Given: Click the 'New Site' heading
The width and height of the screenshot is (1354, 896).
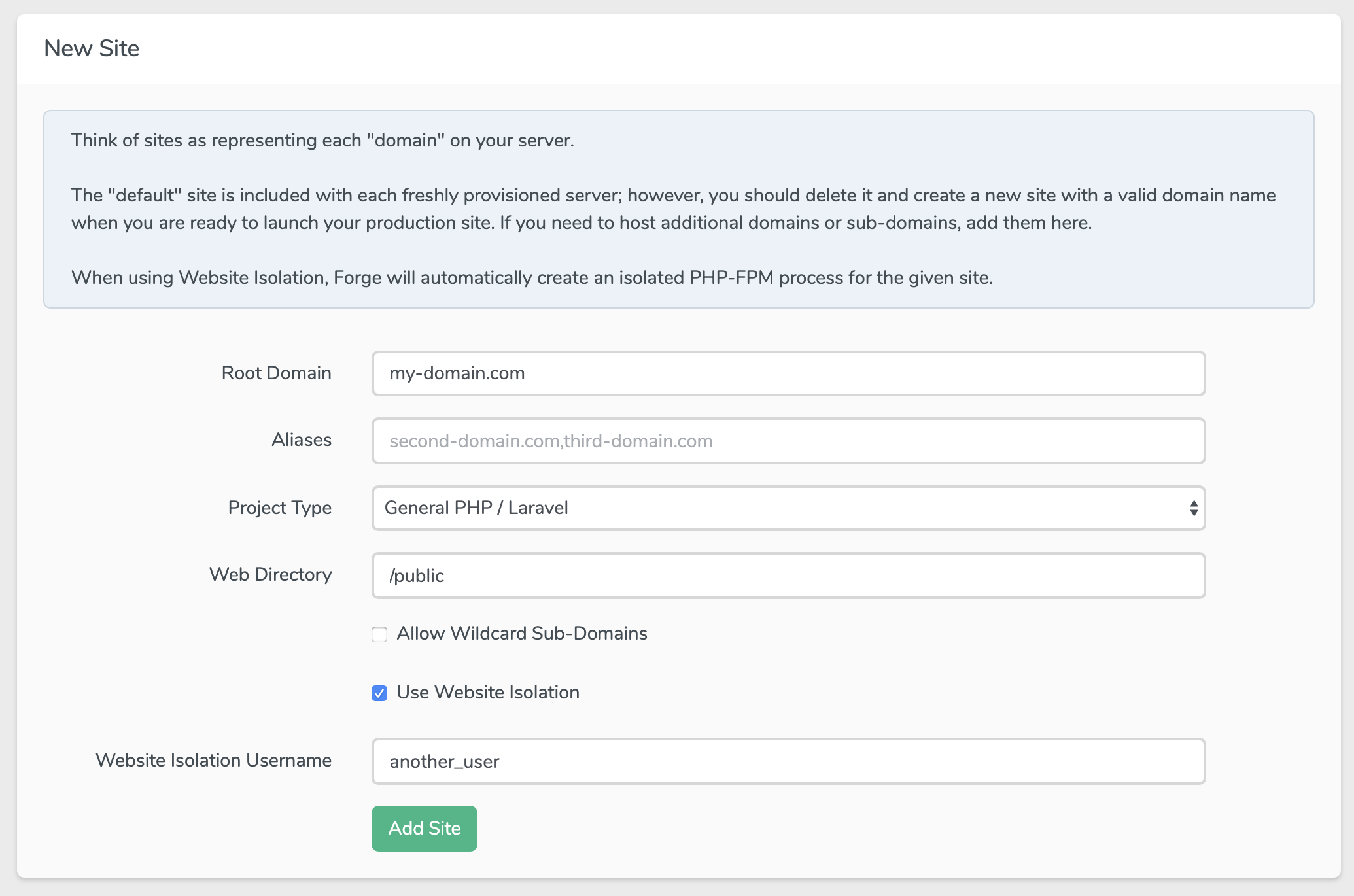Looking at the screenshot, I should tap(92, 48).
